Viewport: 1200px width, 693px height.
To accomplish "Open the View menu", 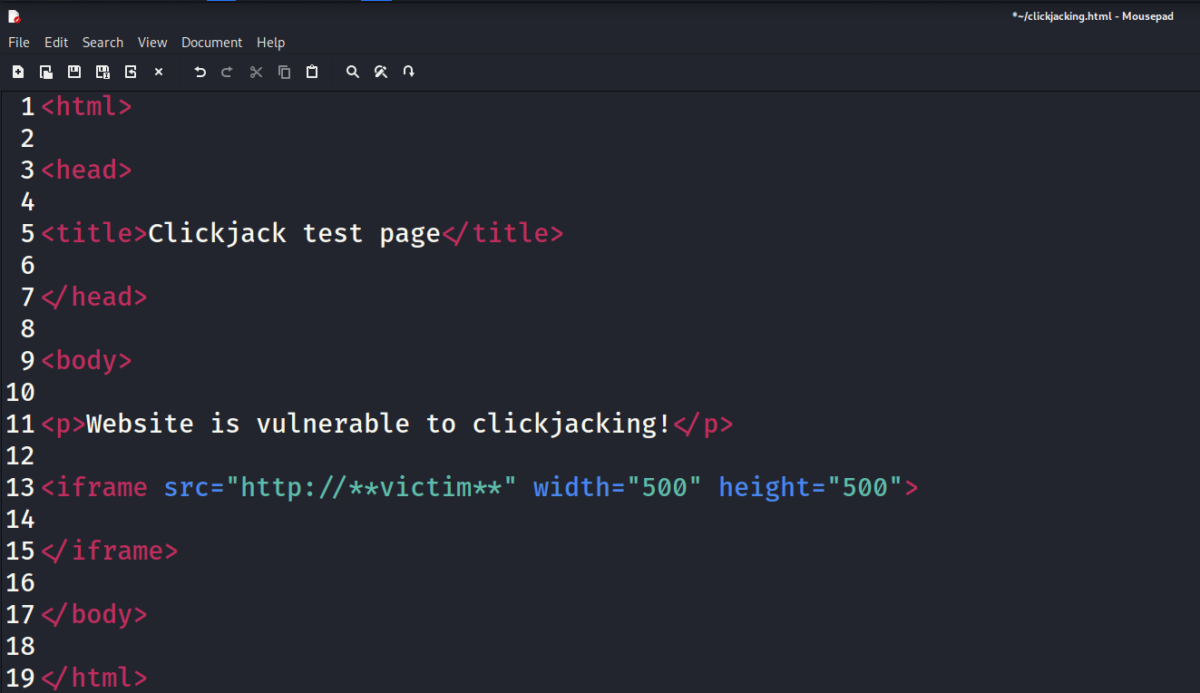I will [x=152, y=42].
